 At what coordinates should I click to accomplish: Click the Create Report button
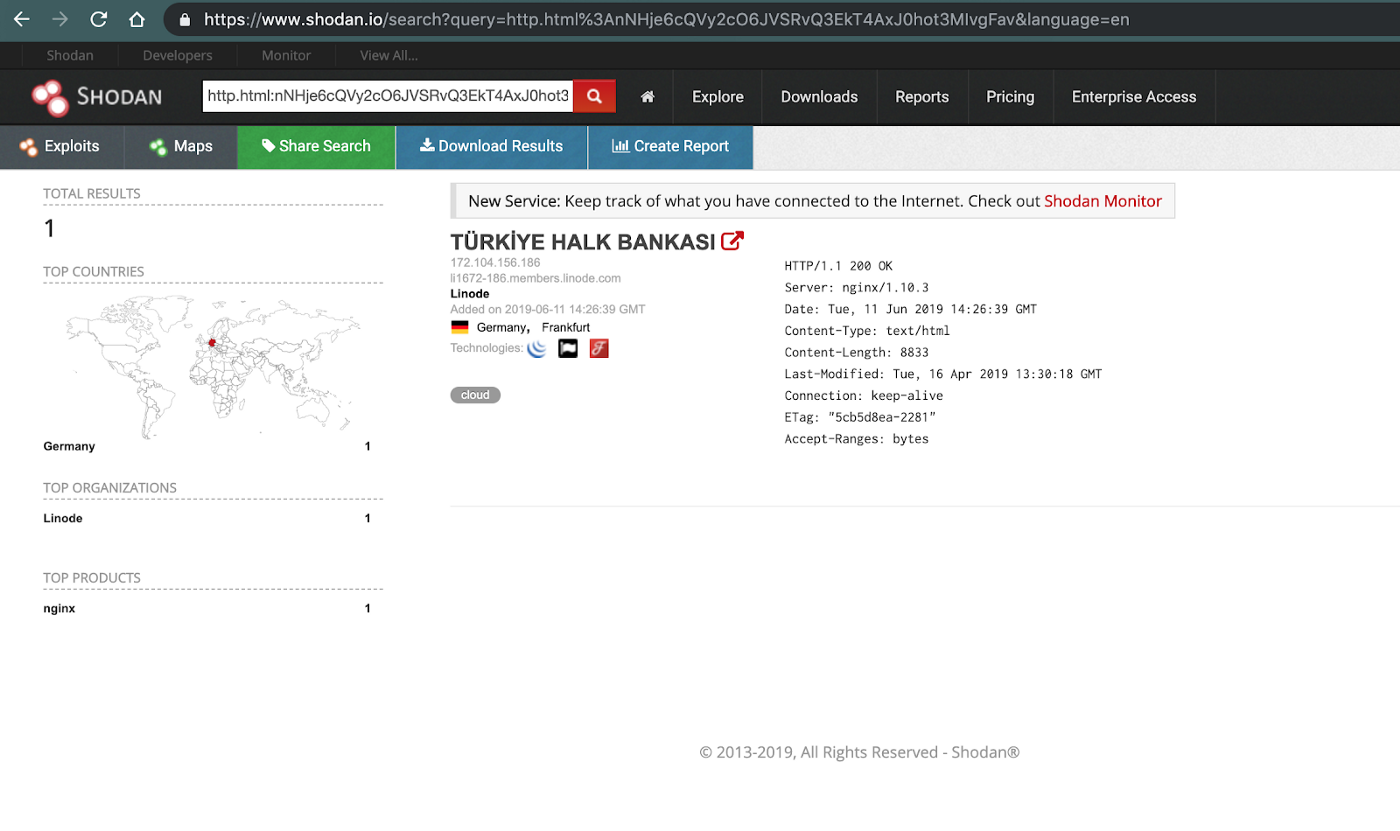coord(670,146)
